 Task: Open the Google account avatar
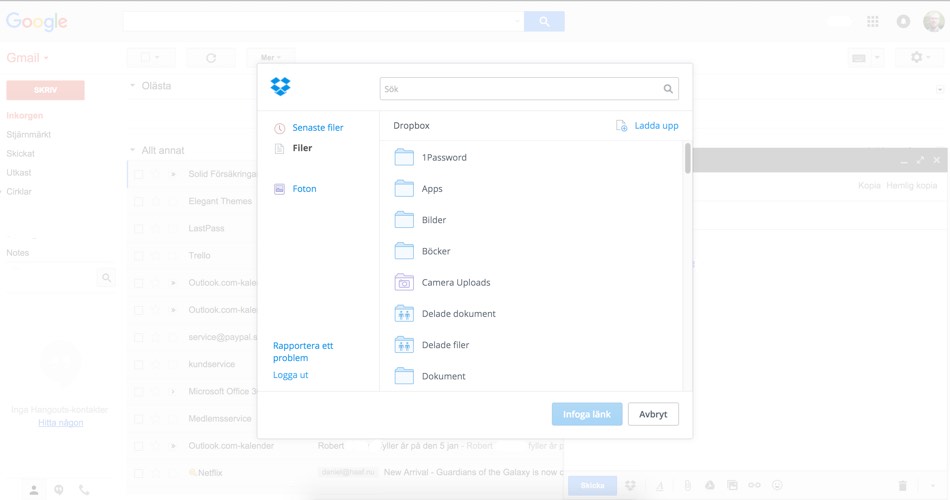pos(933,22)
